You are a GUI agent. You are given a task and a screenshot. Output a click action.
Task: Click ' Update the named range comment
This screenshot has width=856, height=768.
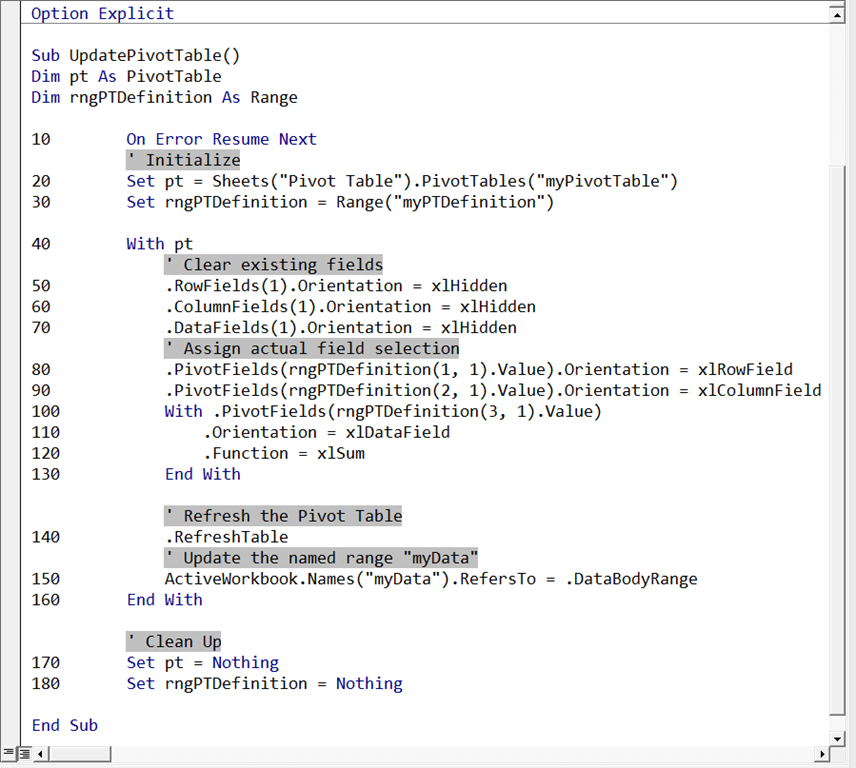[321, 558]
